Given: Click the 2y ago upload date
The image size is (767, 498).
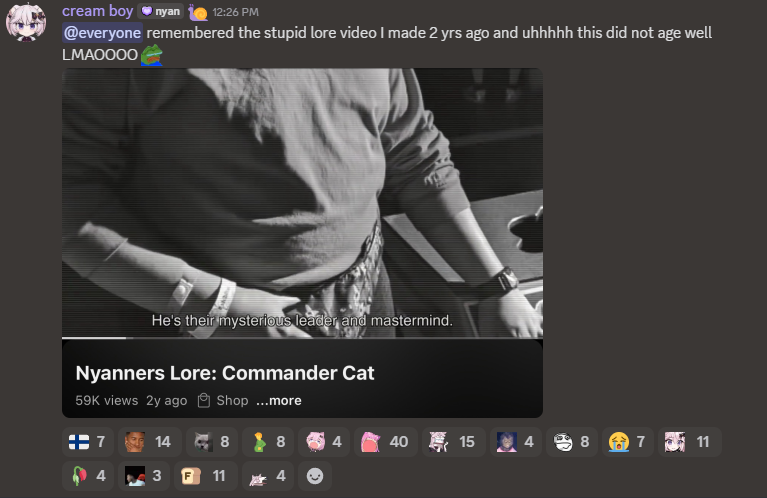Looking at the screenshot, I should coord(166,400).
